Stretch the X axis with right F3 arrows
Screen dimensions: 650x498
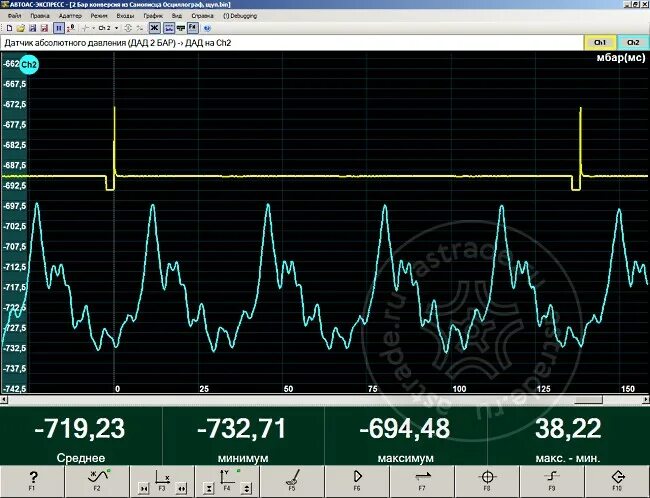(x=181, y=489)
